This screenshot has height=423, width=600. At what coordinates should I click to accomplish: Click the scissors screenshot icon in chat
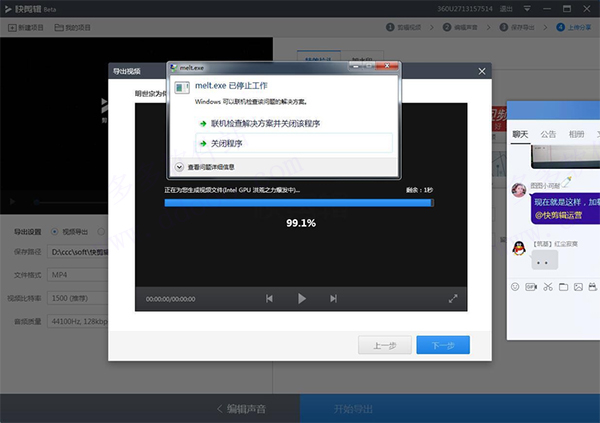[x=548, y=287]
